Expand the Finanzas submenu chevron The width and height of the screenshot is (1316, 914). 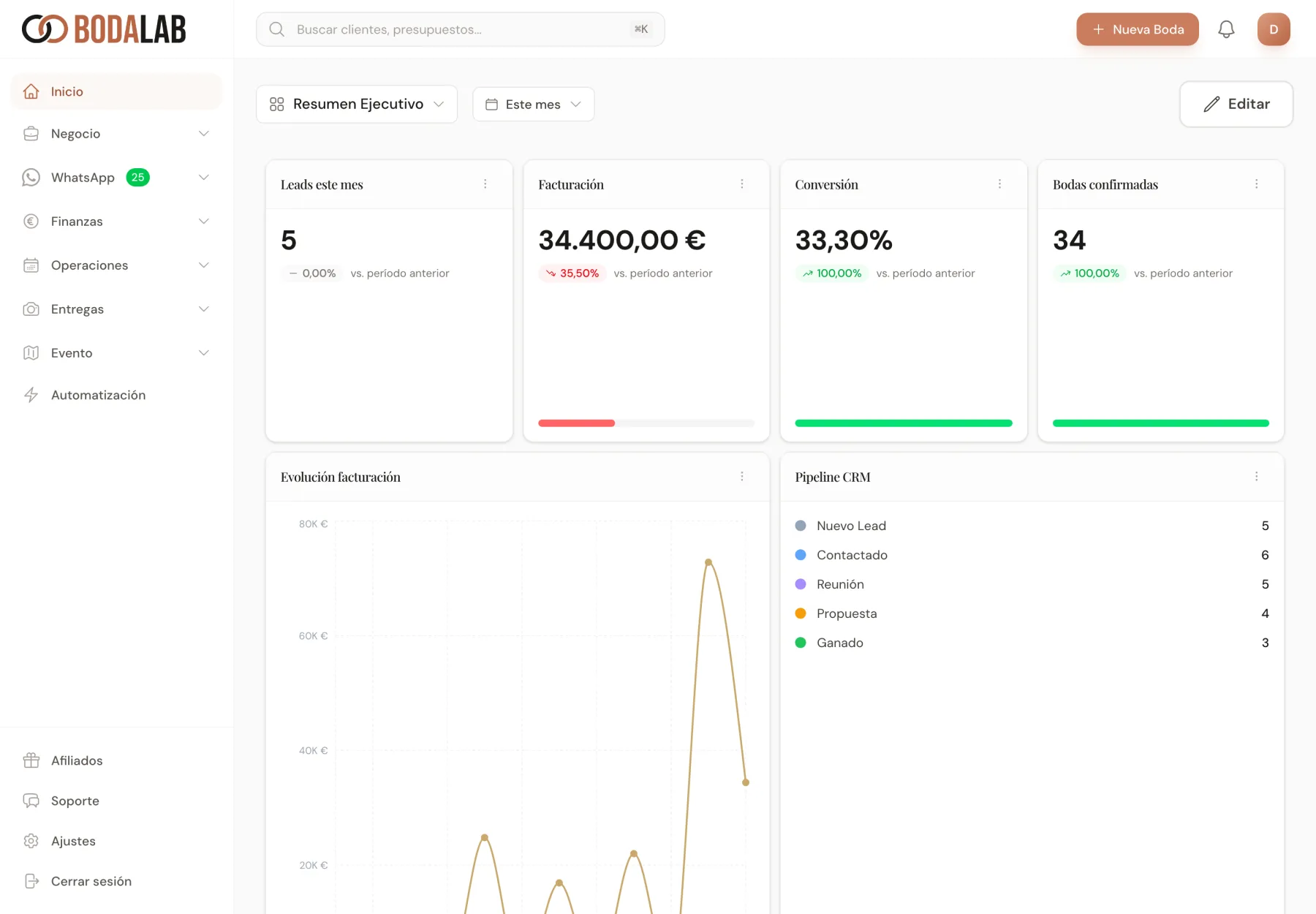(x=204, y=222)
